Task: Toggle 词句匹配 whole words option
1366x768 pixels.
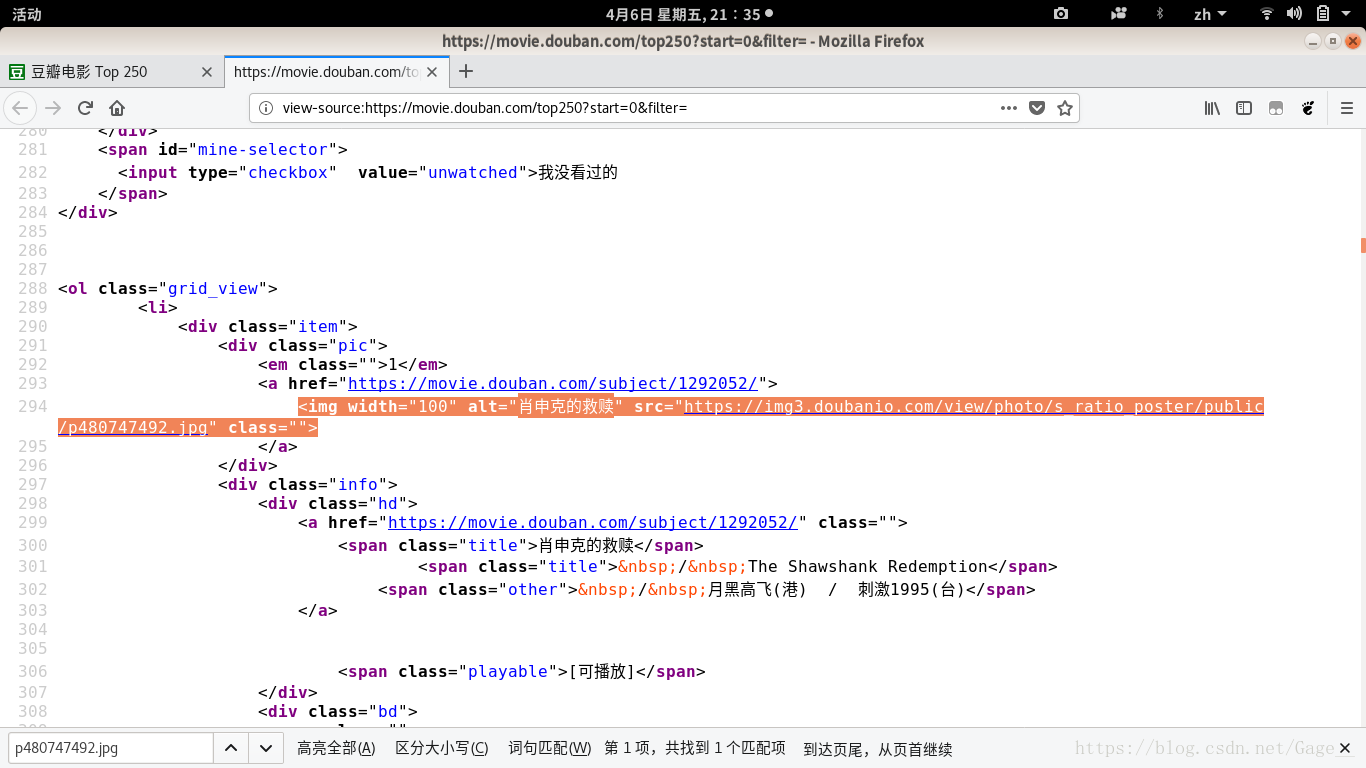Action: tap(550, 748)
